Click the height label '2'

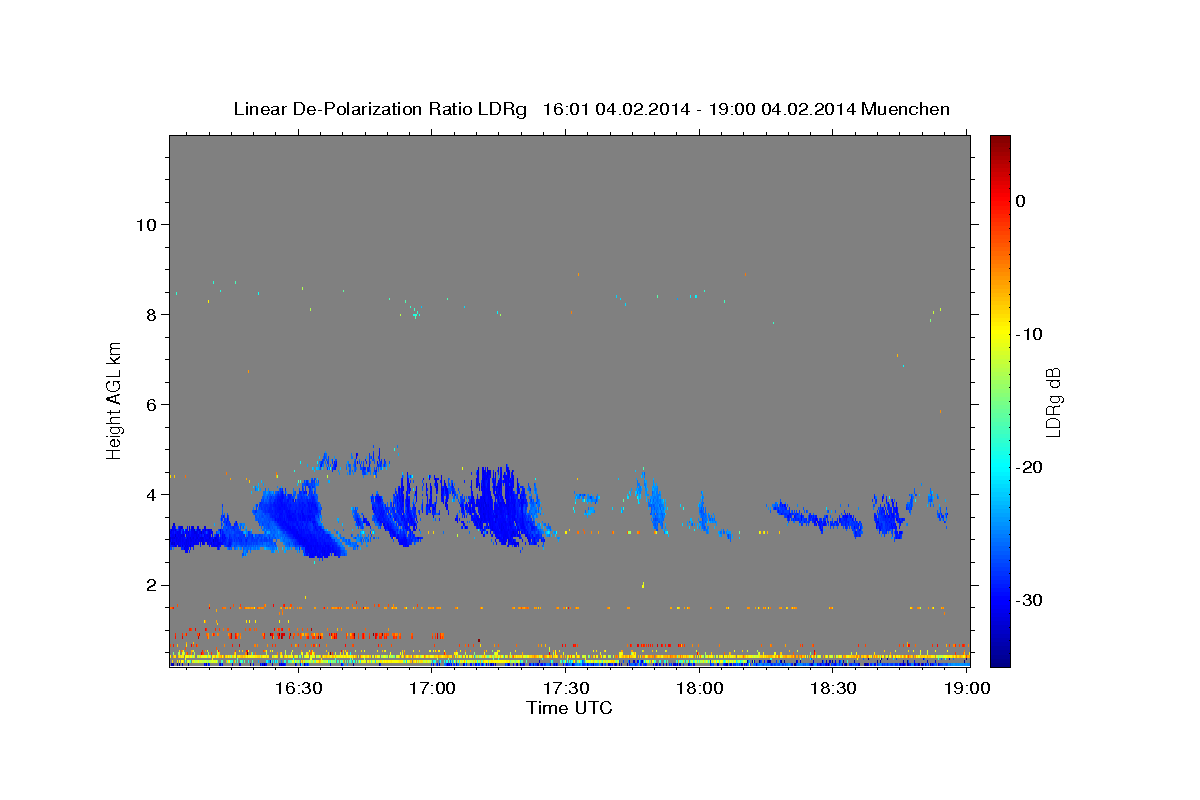(151, 584)
